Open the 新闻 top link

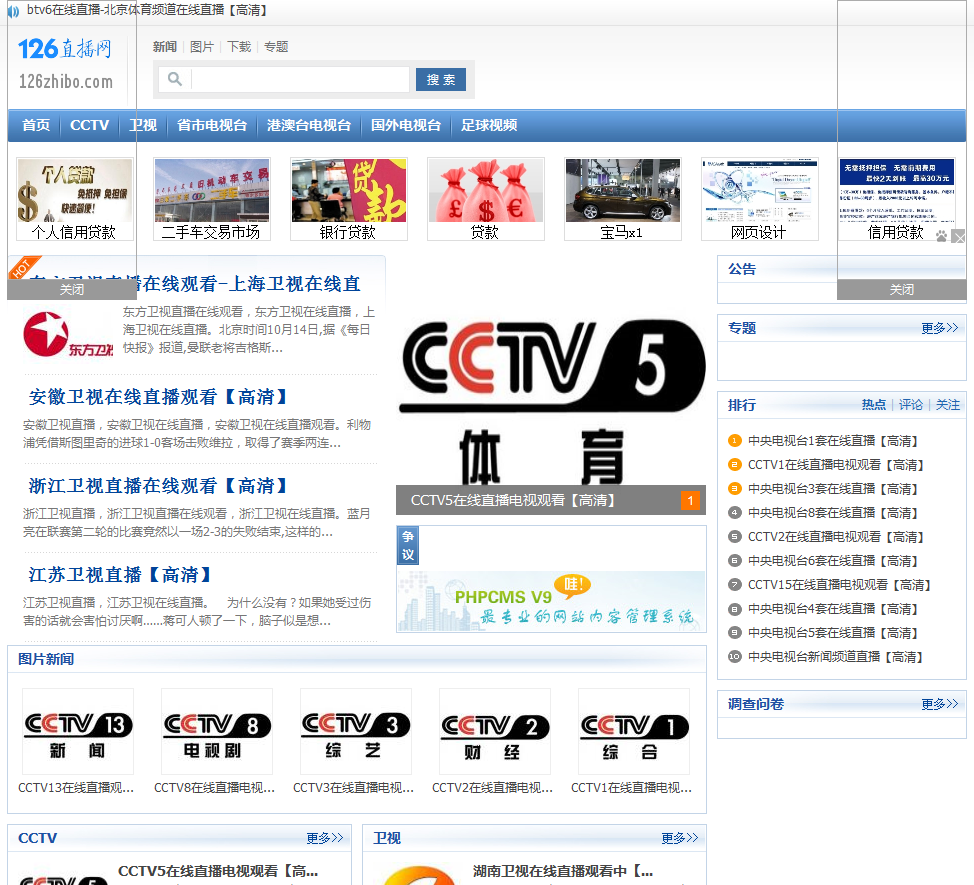click(165, 47)
